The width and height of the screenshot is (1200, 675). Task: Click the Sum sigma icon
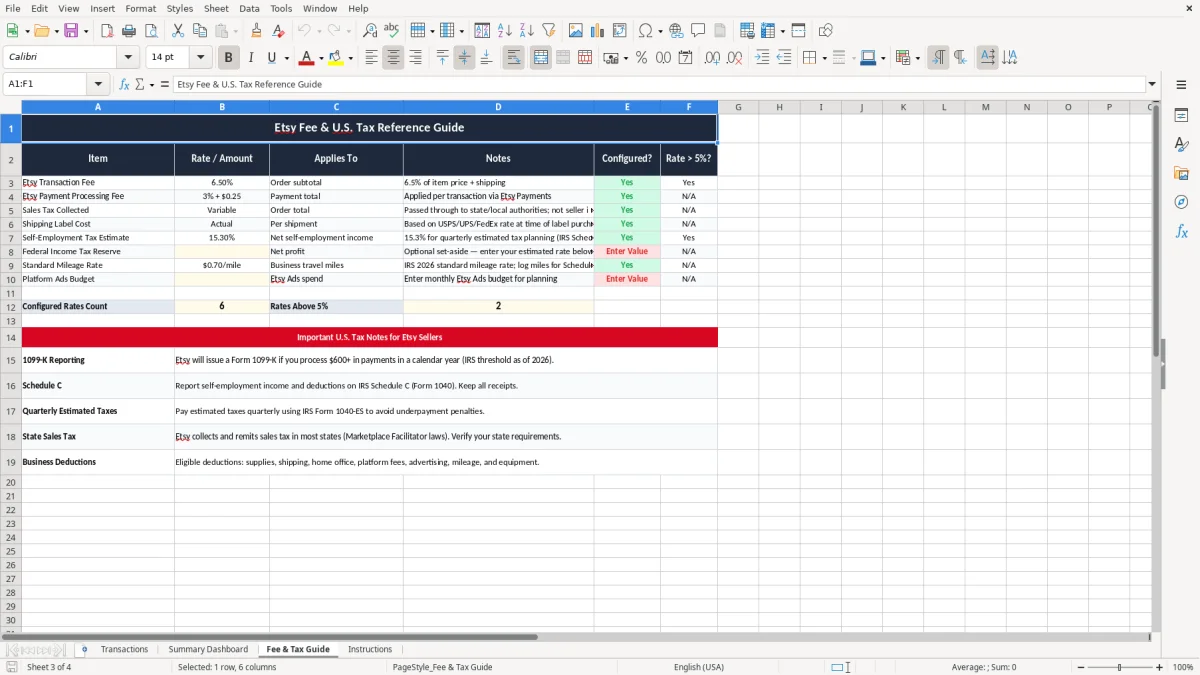(x=139, y=85)
